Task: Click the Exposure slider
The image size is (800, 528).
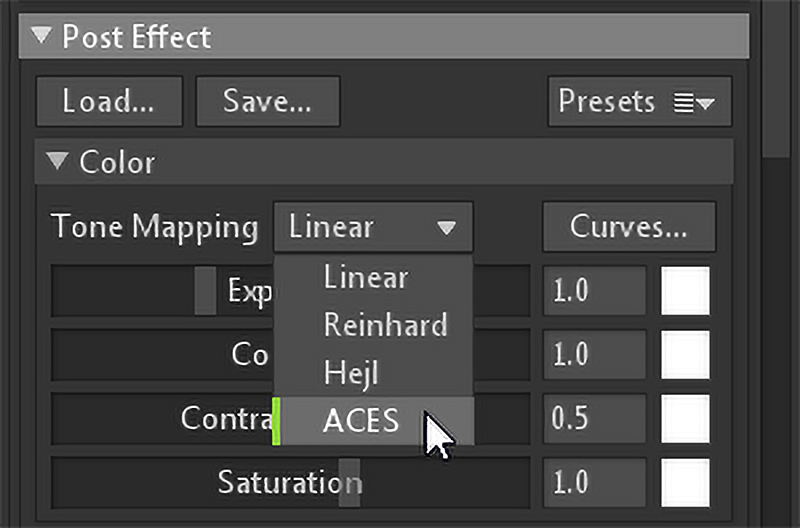Action: click(x=160, y=291)
